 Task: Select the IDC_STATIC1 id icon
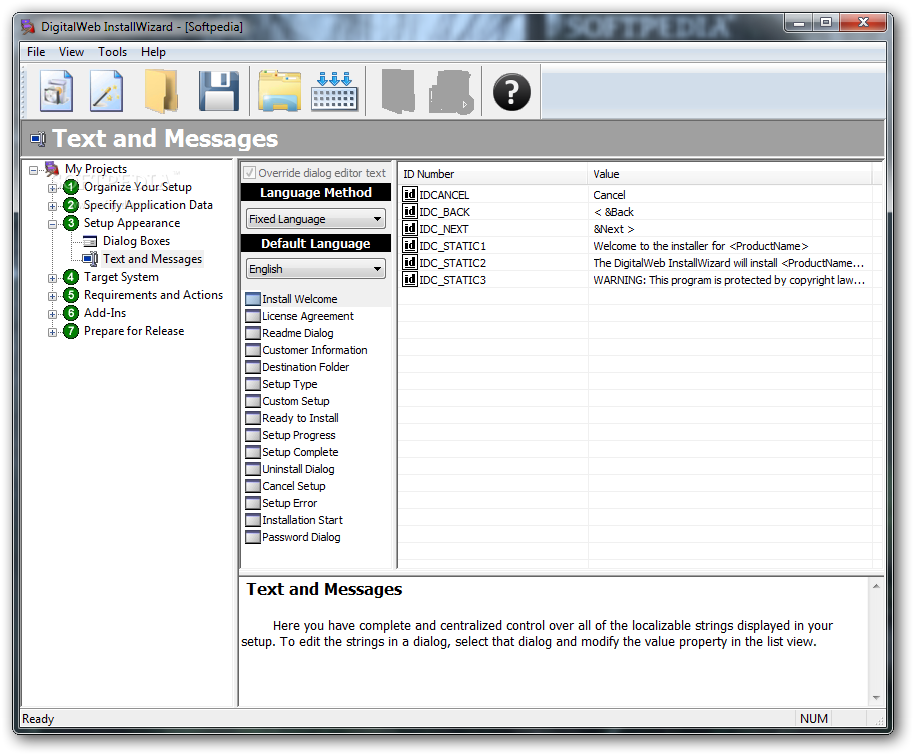(410, 245)
